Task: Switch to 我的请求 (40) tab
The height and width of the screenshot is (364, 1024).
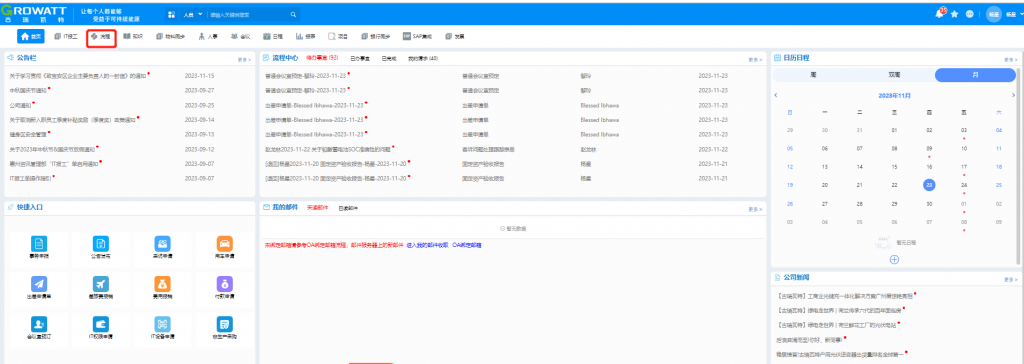Action: pos(423,59)
